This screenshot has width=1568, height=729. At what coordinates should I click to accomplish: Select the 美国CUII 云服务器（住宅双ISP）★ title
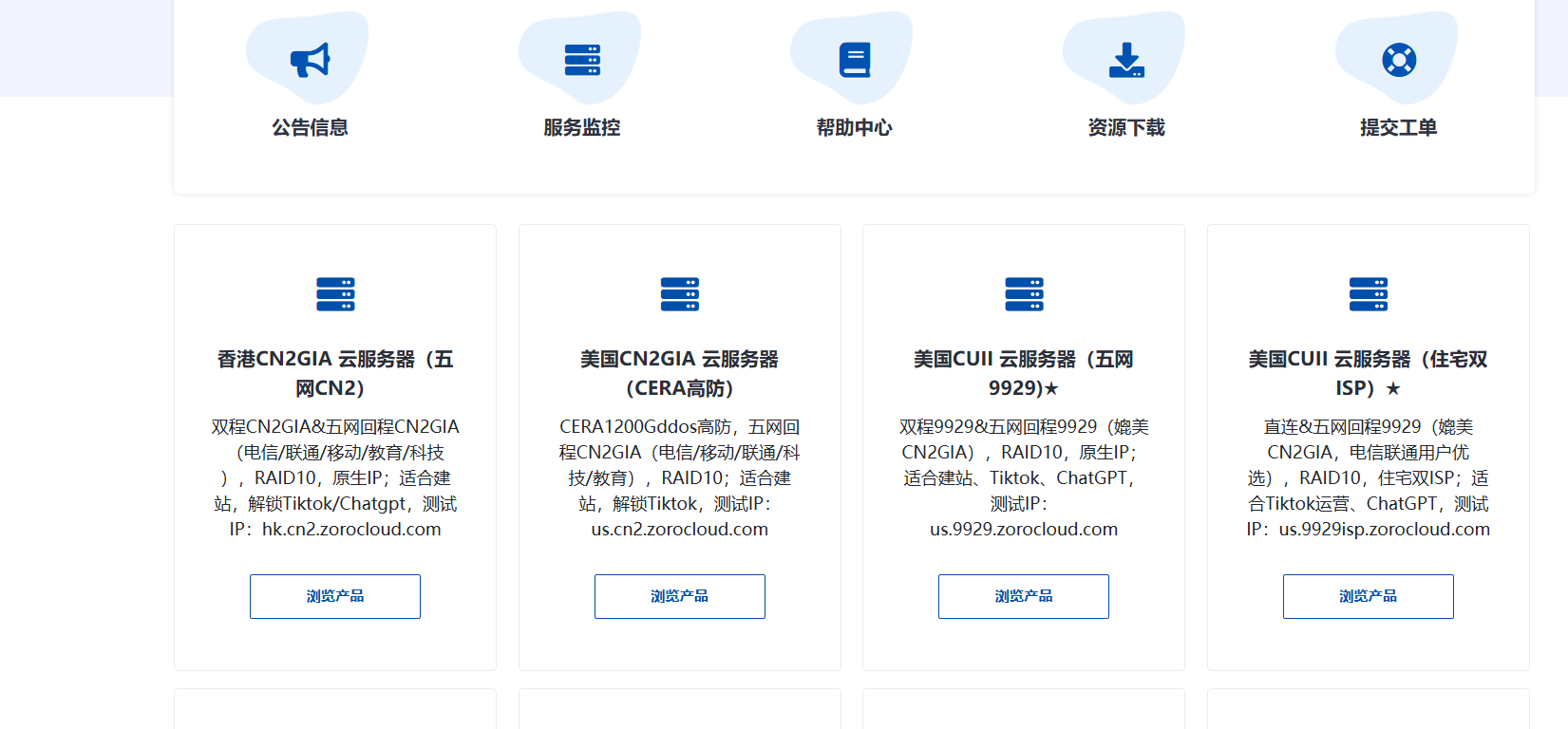click(1369, 373)
